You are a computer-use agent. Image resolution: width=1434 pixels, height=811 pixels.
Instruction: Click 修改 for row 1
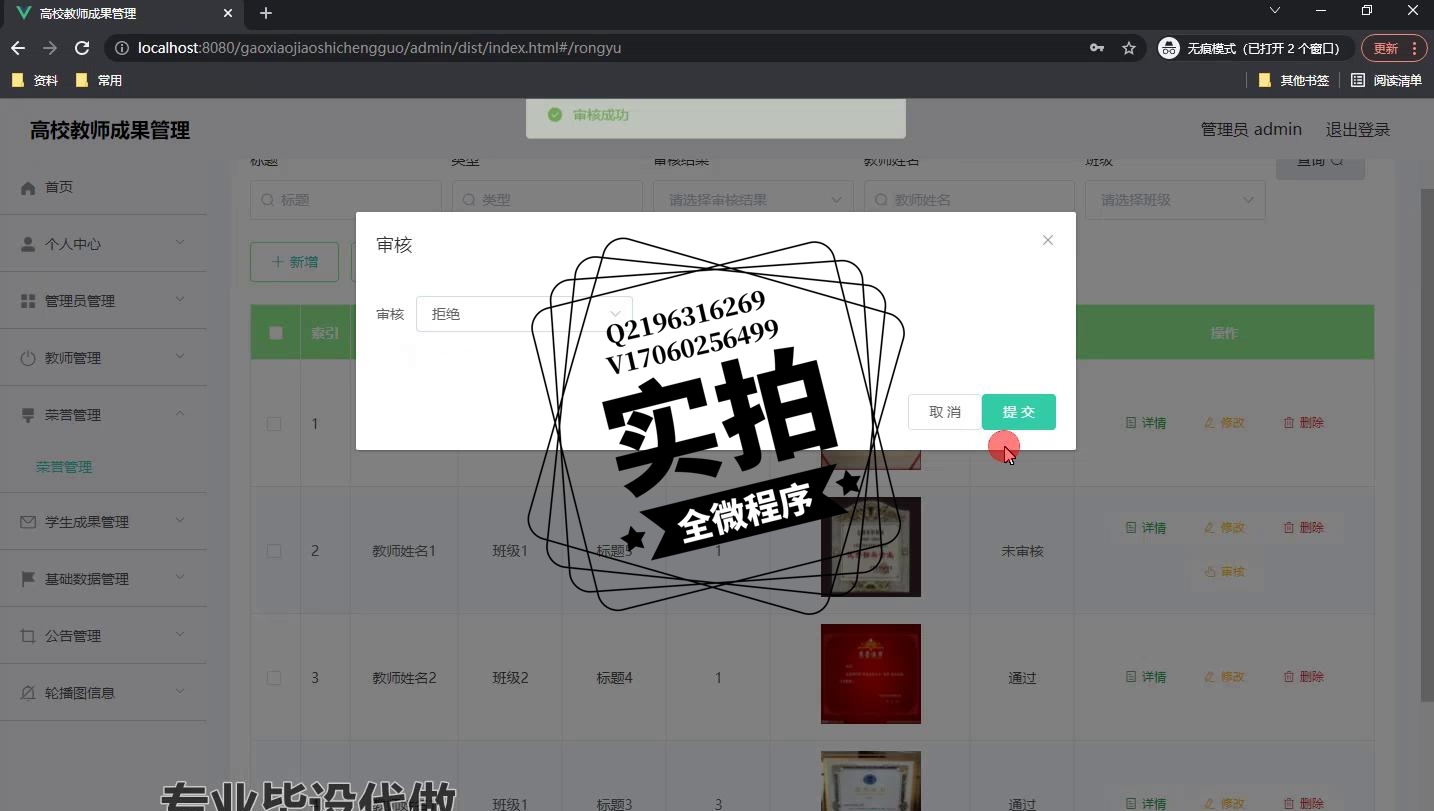coord(1225,423)
